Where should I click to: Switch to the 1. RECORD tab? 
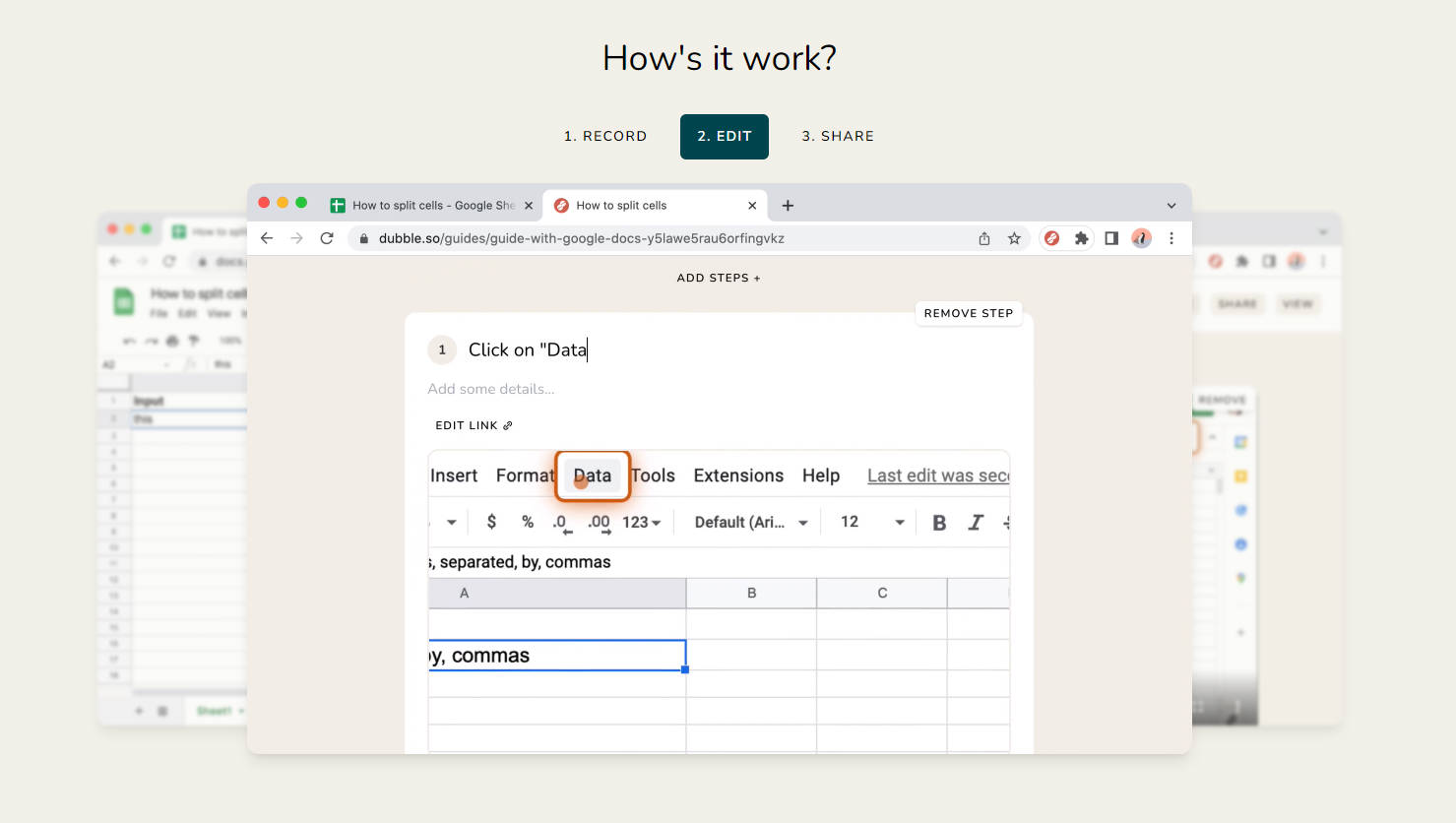coord(605,137)
